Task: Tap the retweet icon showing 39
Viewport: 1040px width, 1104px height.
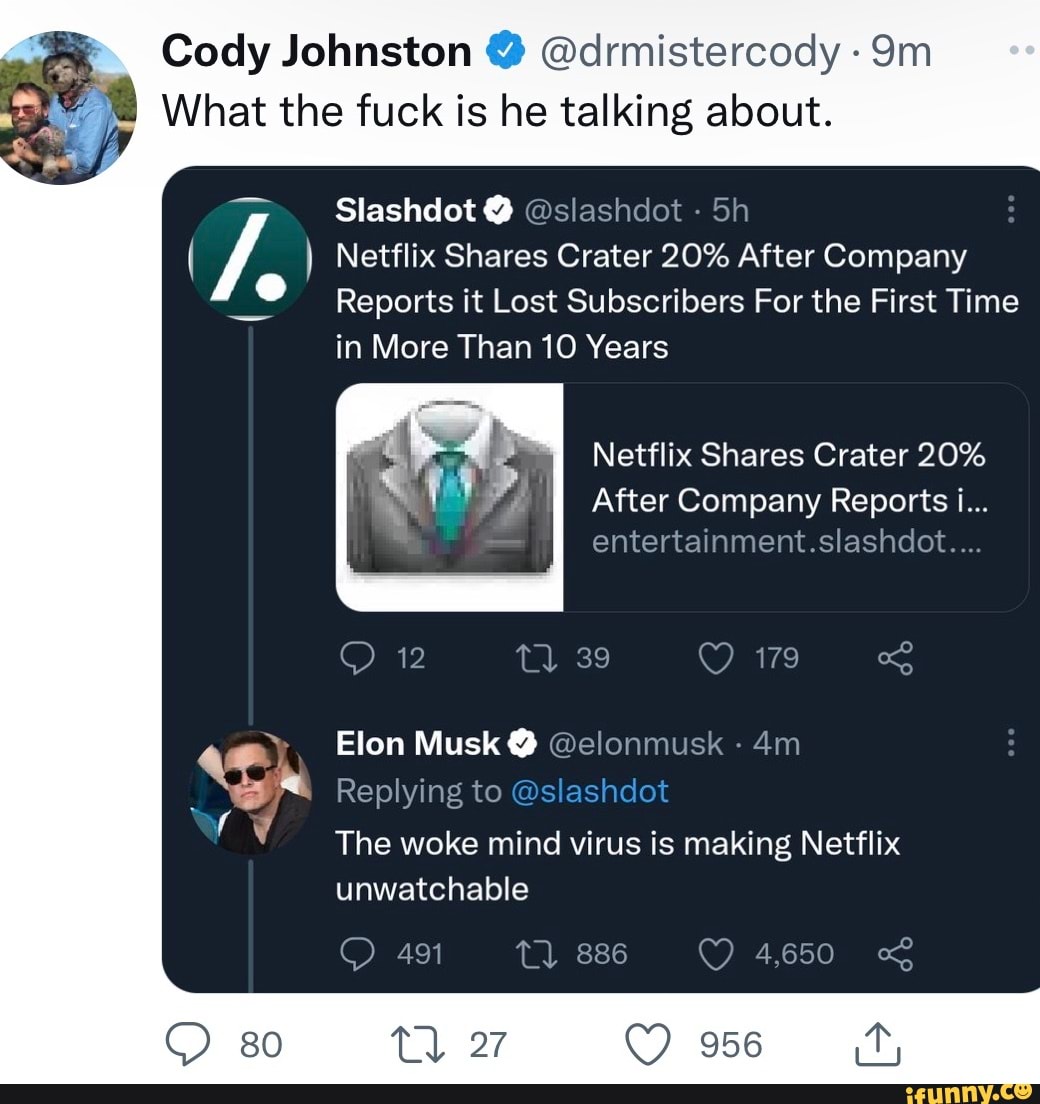Action: pyautogui.click(x=537, y=658)
